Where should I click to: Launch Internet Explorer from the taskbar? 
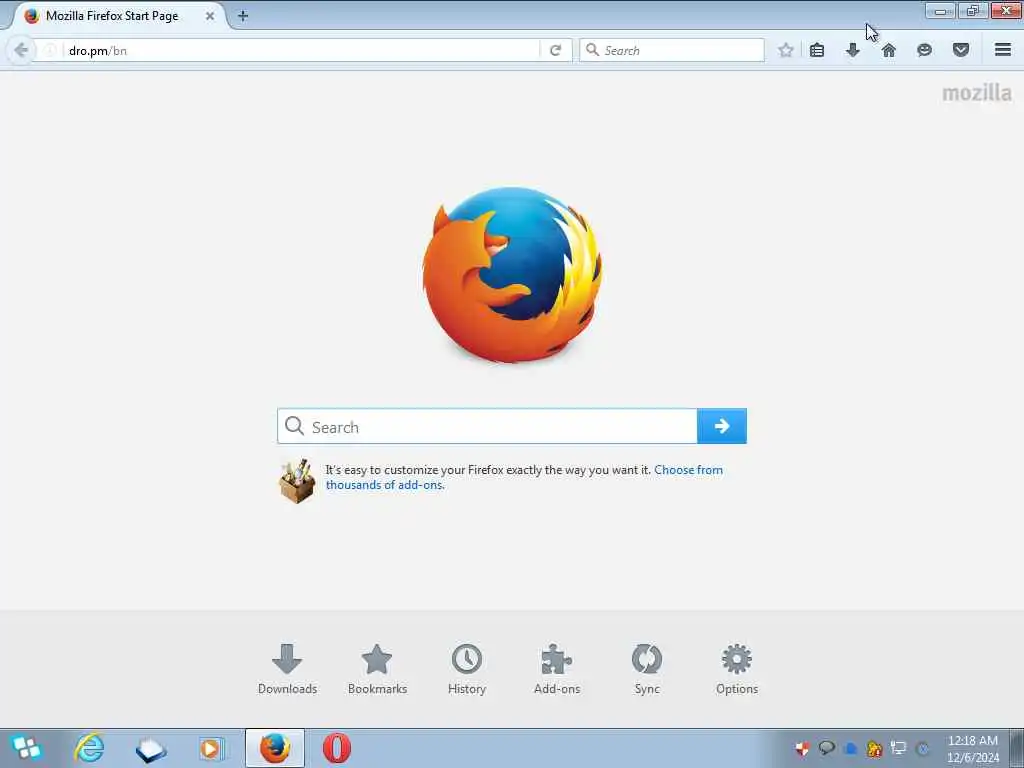89,748
